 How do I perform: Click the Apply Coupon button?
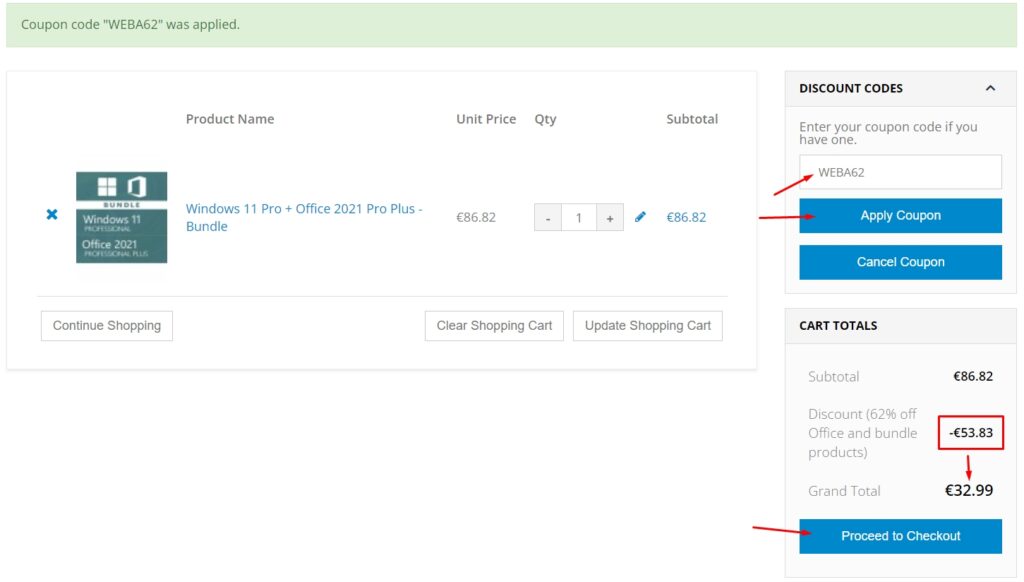(x=900, y=216)
